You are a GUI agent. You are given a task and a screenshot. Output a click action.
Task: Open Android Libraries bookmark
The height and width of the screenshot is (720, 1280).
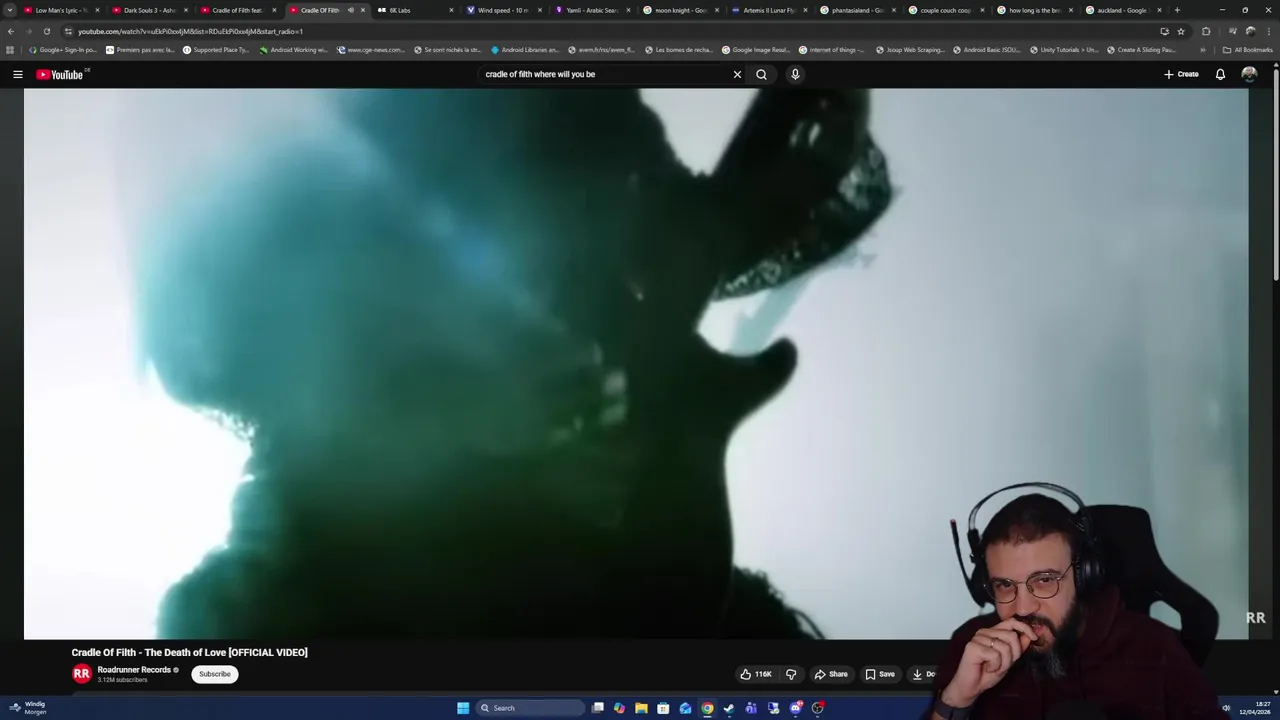pos(525,49)
